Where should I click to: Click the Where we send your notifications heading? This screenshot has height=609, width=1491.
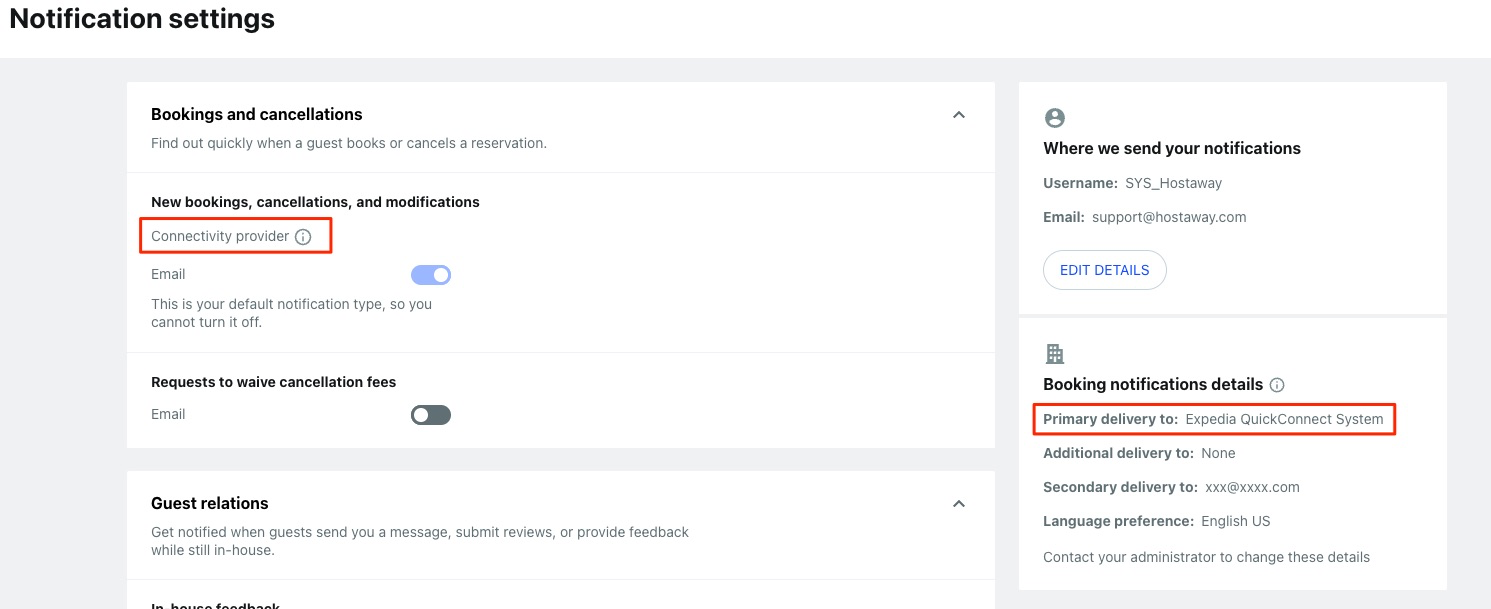pos(1172,148)
